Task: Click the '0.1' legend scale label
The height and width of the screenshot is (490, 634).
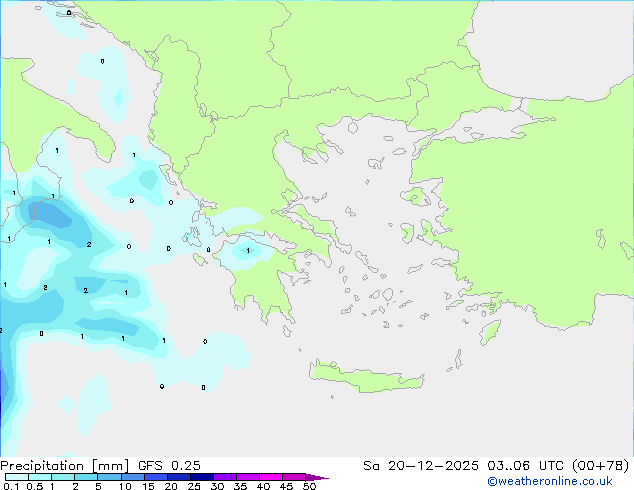Action: click(x=11, y=486)
